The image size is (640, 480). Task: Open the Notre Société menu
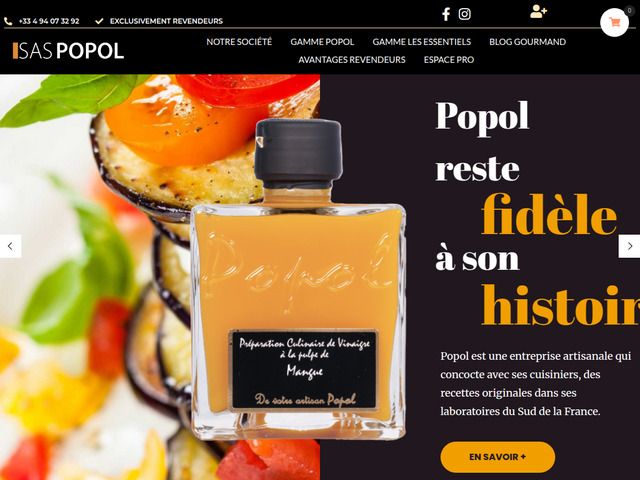(239, 42)
